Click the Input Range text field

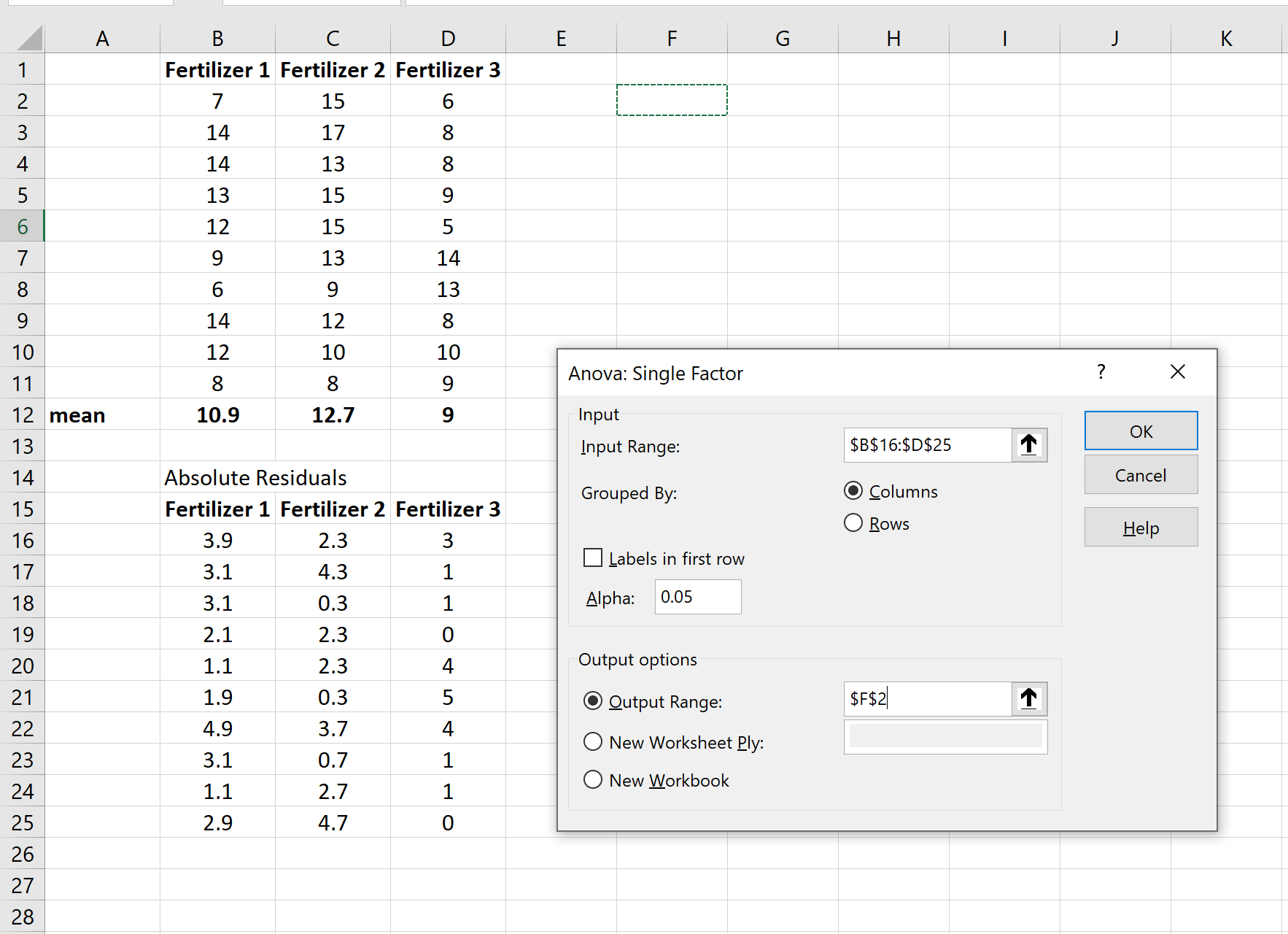(x=928, y=445)
